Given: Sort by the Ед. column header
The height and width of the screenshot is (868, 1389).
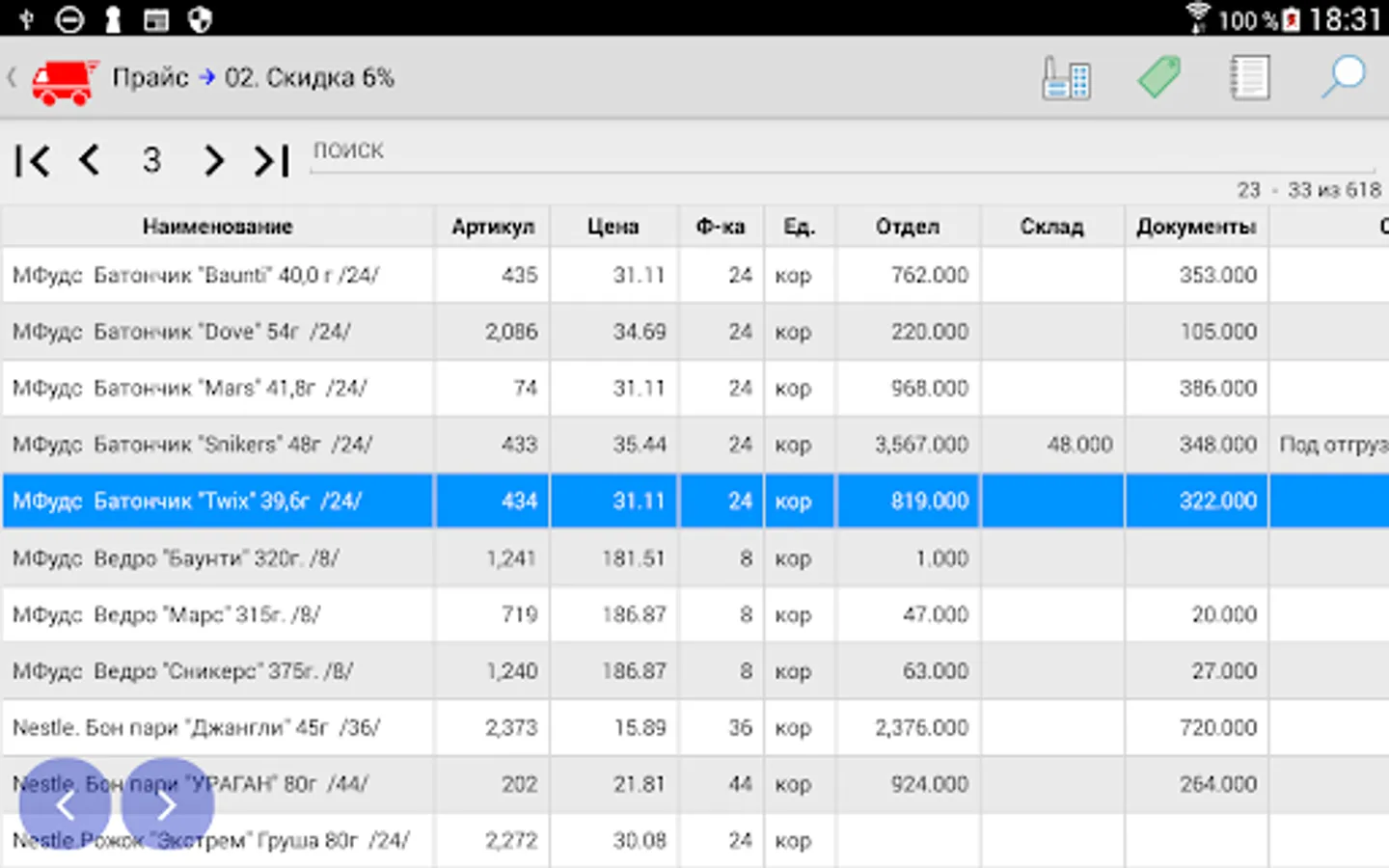Looking at the screenshot, I should coord(800,227).
